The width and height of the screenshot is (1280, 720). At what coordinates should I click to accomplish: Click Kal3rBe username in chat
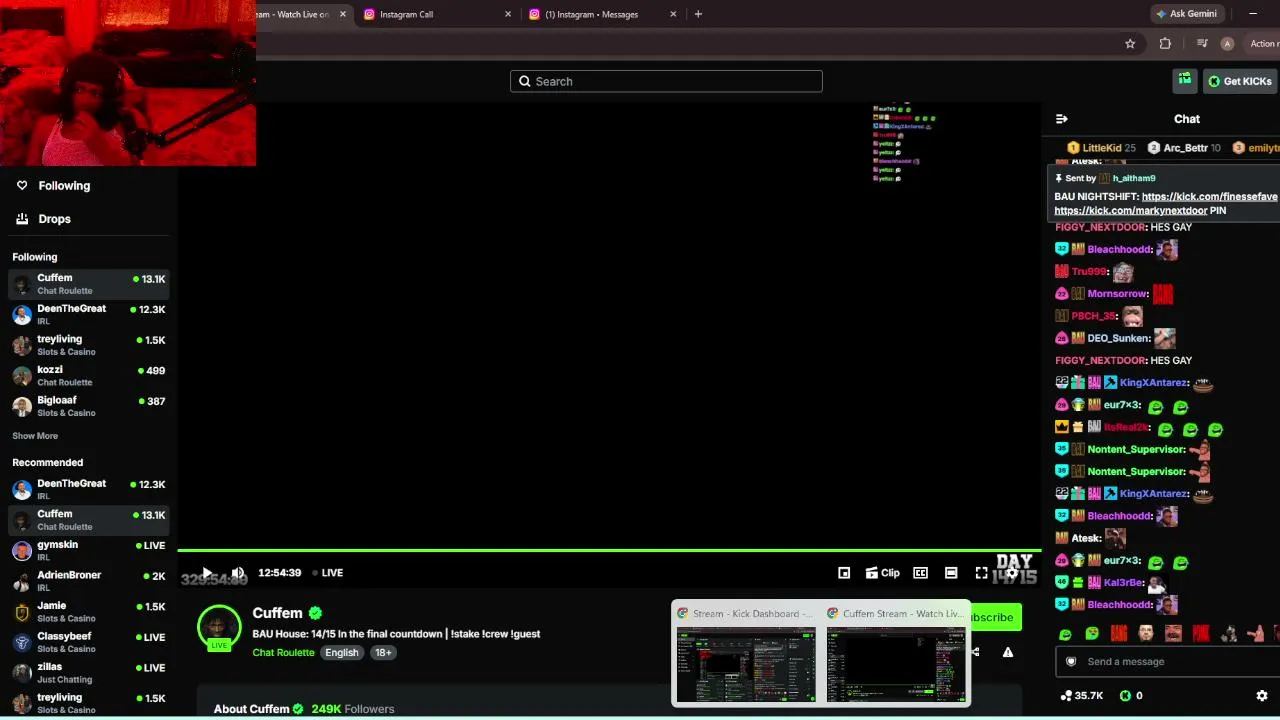click(1123, 582)
